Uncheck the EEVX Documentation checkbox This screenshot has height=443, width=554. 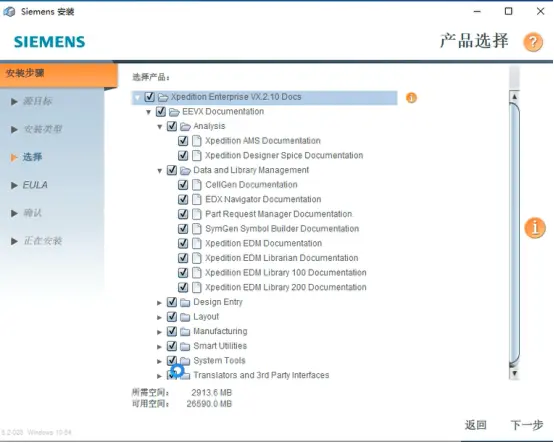[x=161, y=112]
